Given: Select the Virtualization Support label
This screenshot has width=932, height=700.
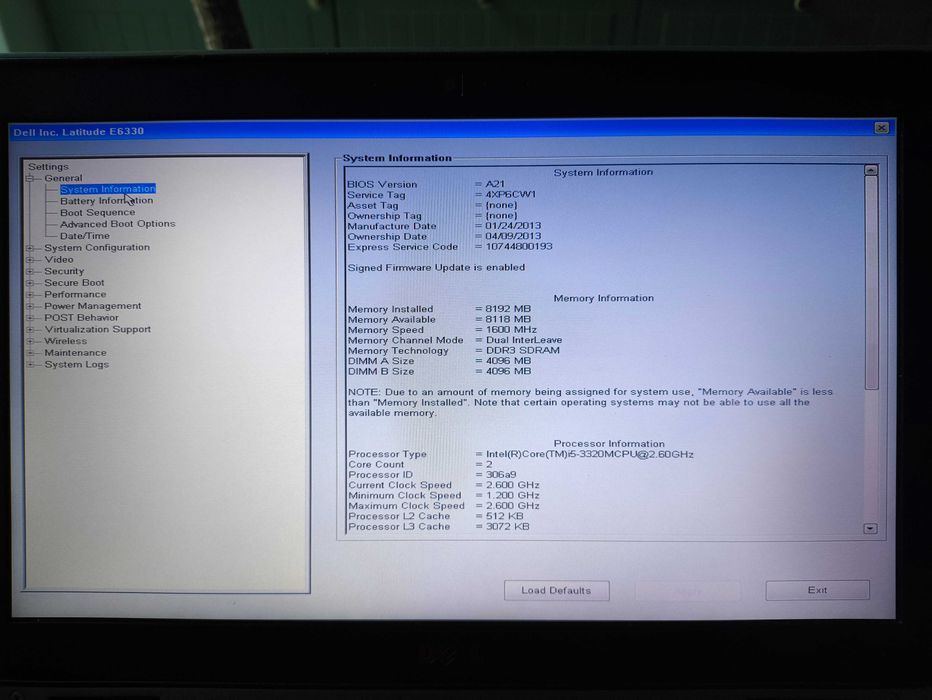Looking at the screenshot, I should pyautogui.click(x=97, y=329).
